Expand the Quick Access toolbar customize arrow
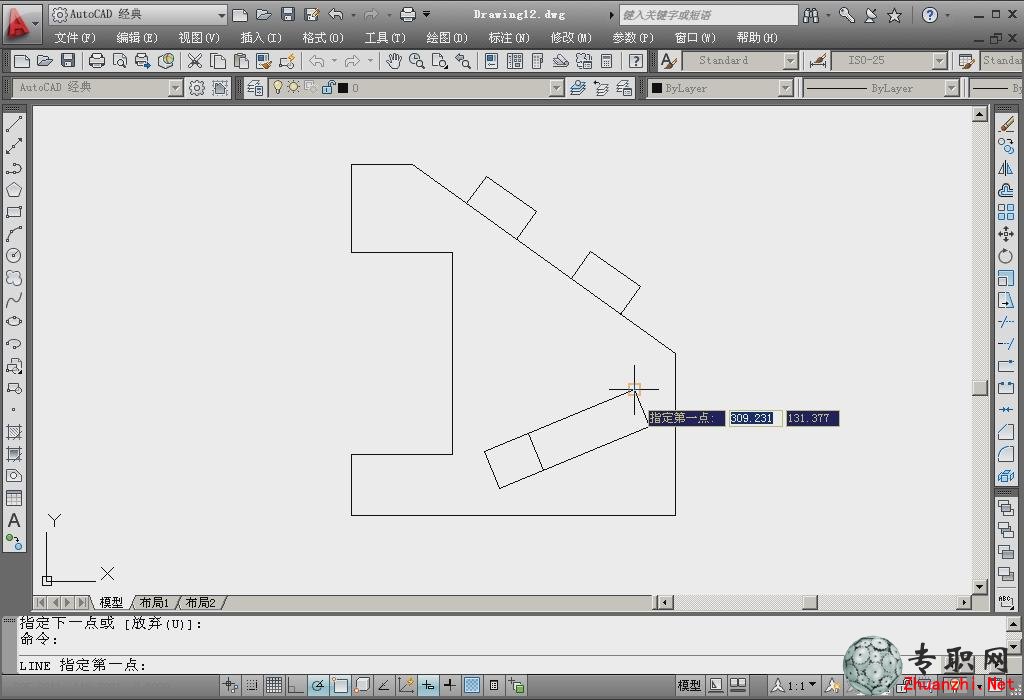1024x700 pixels. 426,14
